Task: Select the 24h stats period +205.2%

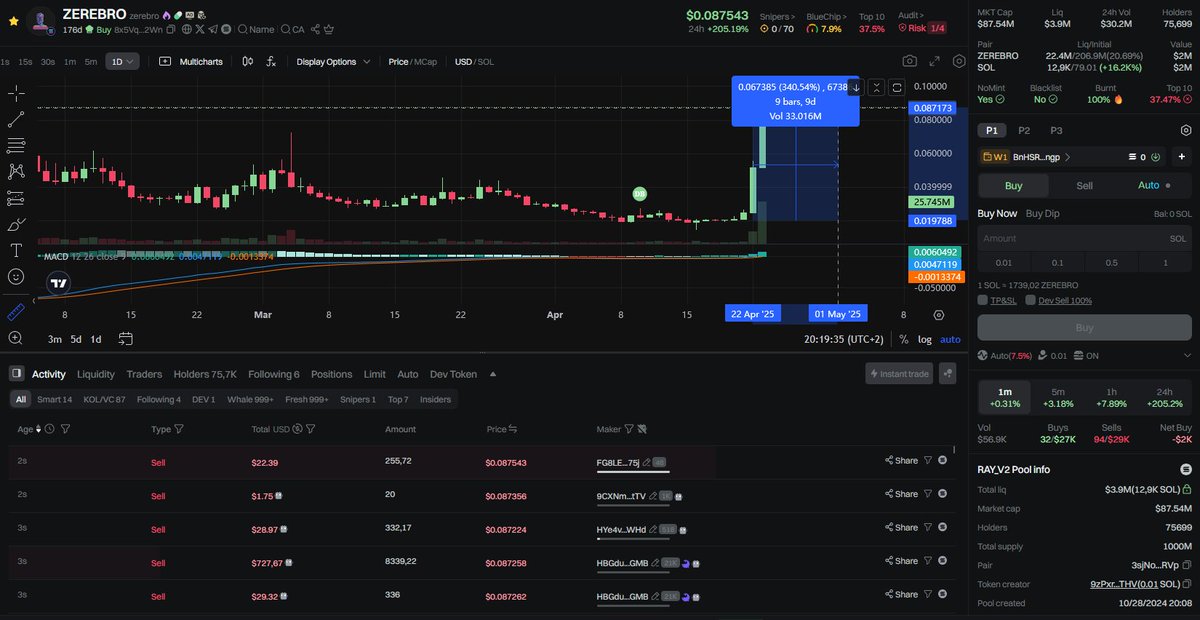Action: [x=1165, y=397]
